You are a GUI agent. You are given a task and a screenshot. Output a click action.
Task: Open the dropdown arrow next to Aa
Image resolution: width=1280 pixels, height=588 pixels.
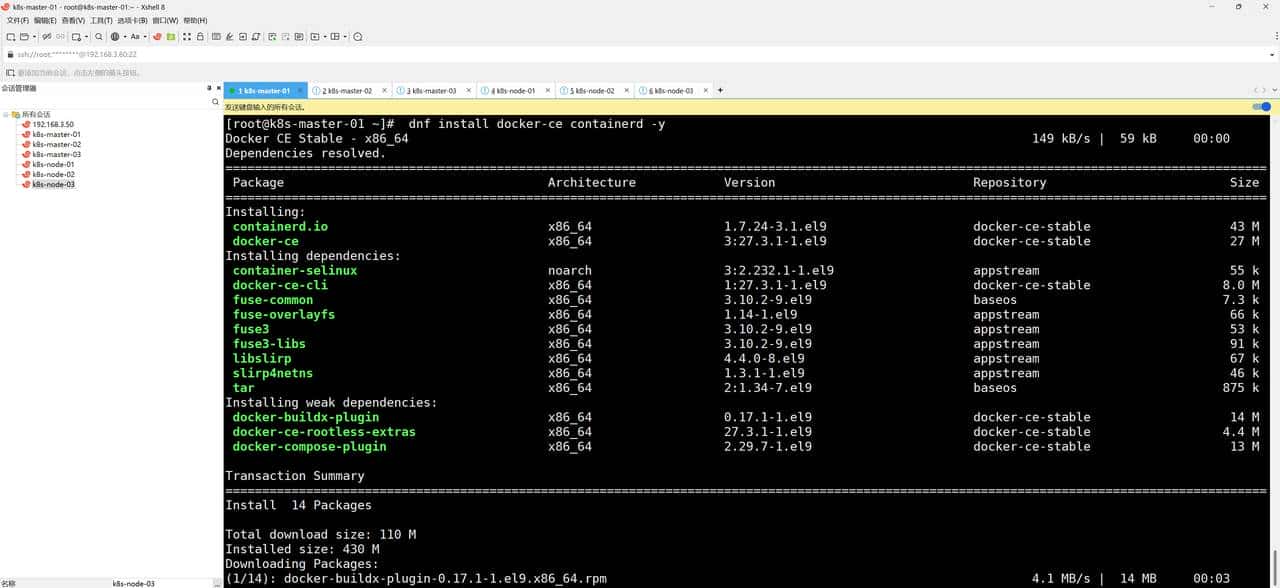tap(144, 37)
